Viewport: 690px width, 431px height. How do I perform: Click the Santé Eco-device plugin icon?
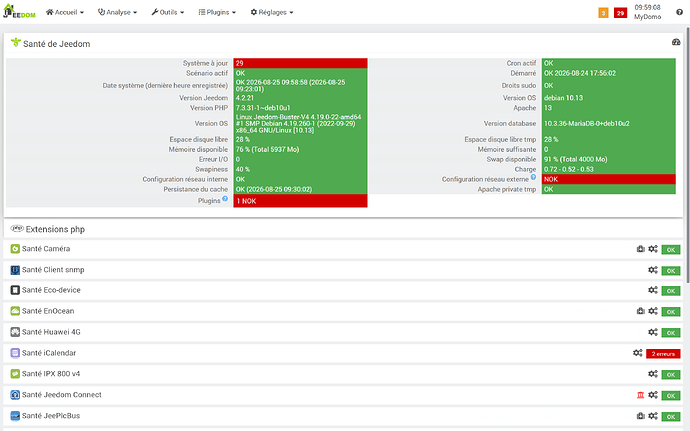point(15,290)
